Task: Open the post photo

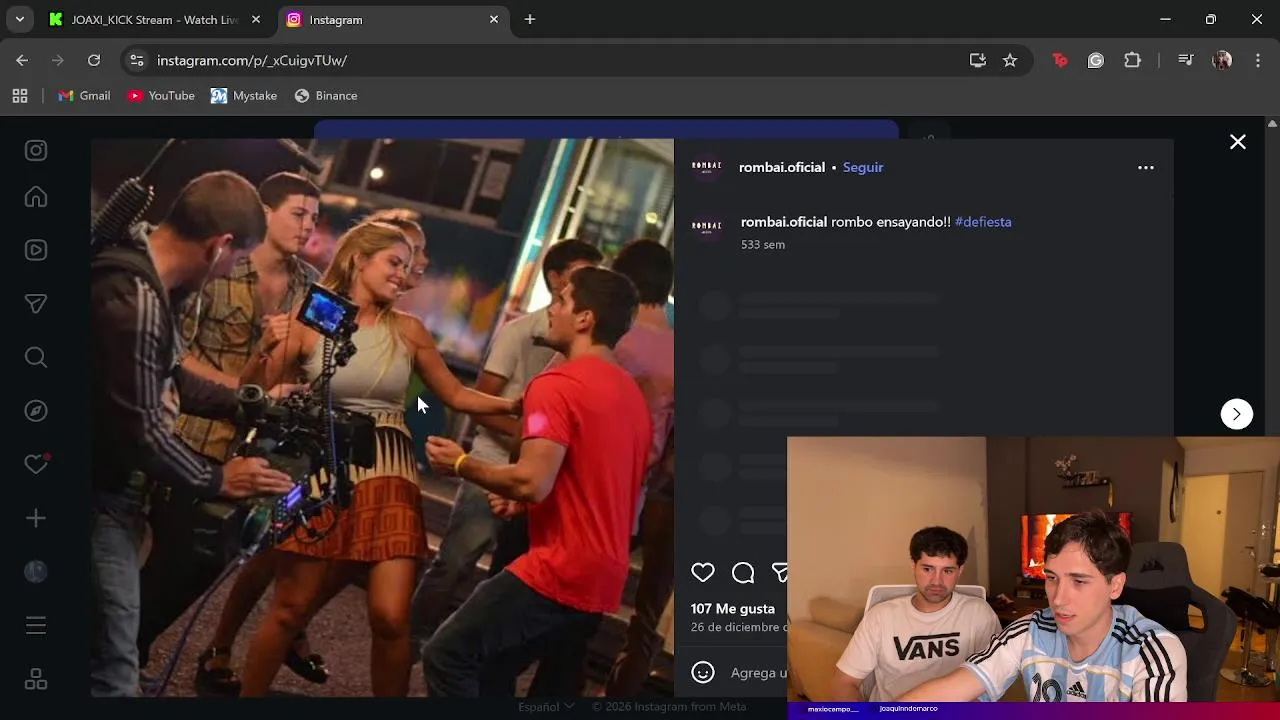Action: [x=382, y=418]
